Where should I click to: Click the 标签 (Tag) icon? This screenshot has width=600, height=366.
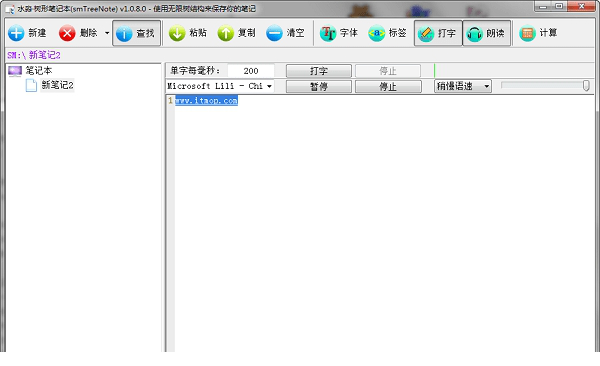pyautogui.click(x=377, y=33)
